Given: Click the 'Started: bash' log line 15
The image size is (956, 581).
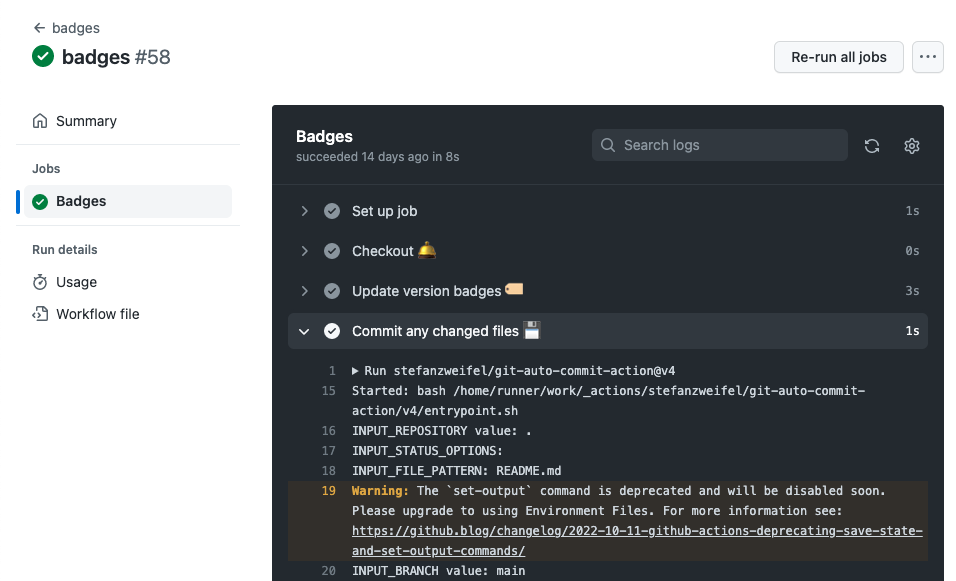Looking at the screenshot, I should point(608,401).
